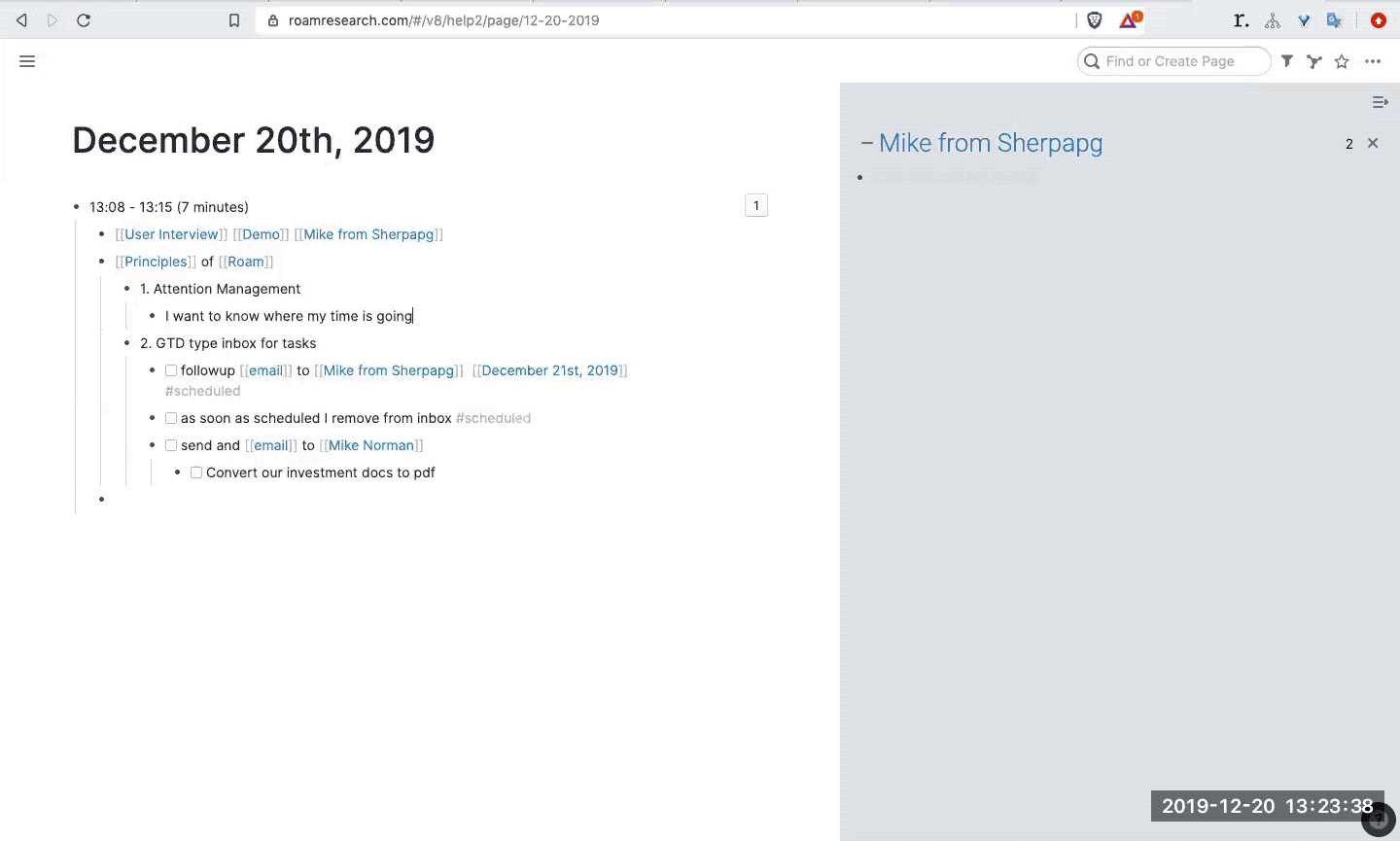This screenshot has height=841, width=1400.
Task: Open the left sidebar hamburger menu
Action: [27, 61]
